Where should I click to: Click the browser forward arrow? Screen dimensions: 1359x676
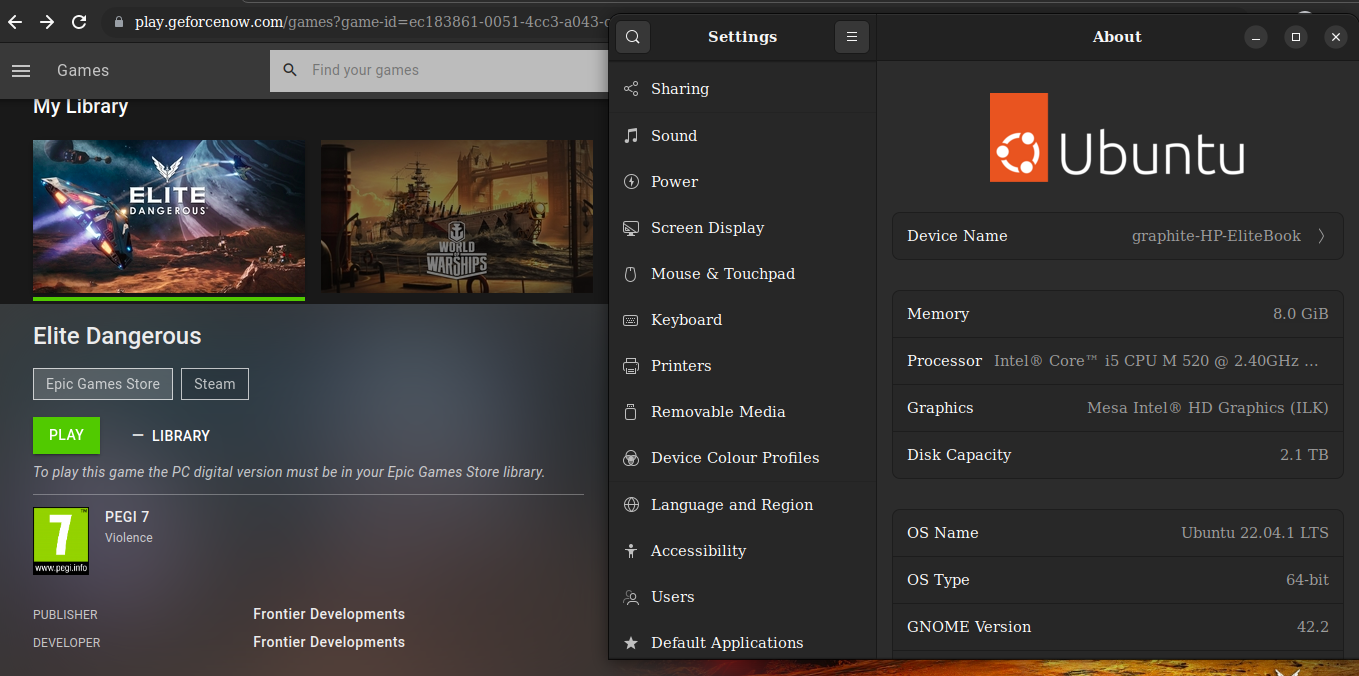(47, 21)
